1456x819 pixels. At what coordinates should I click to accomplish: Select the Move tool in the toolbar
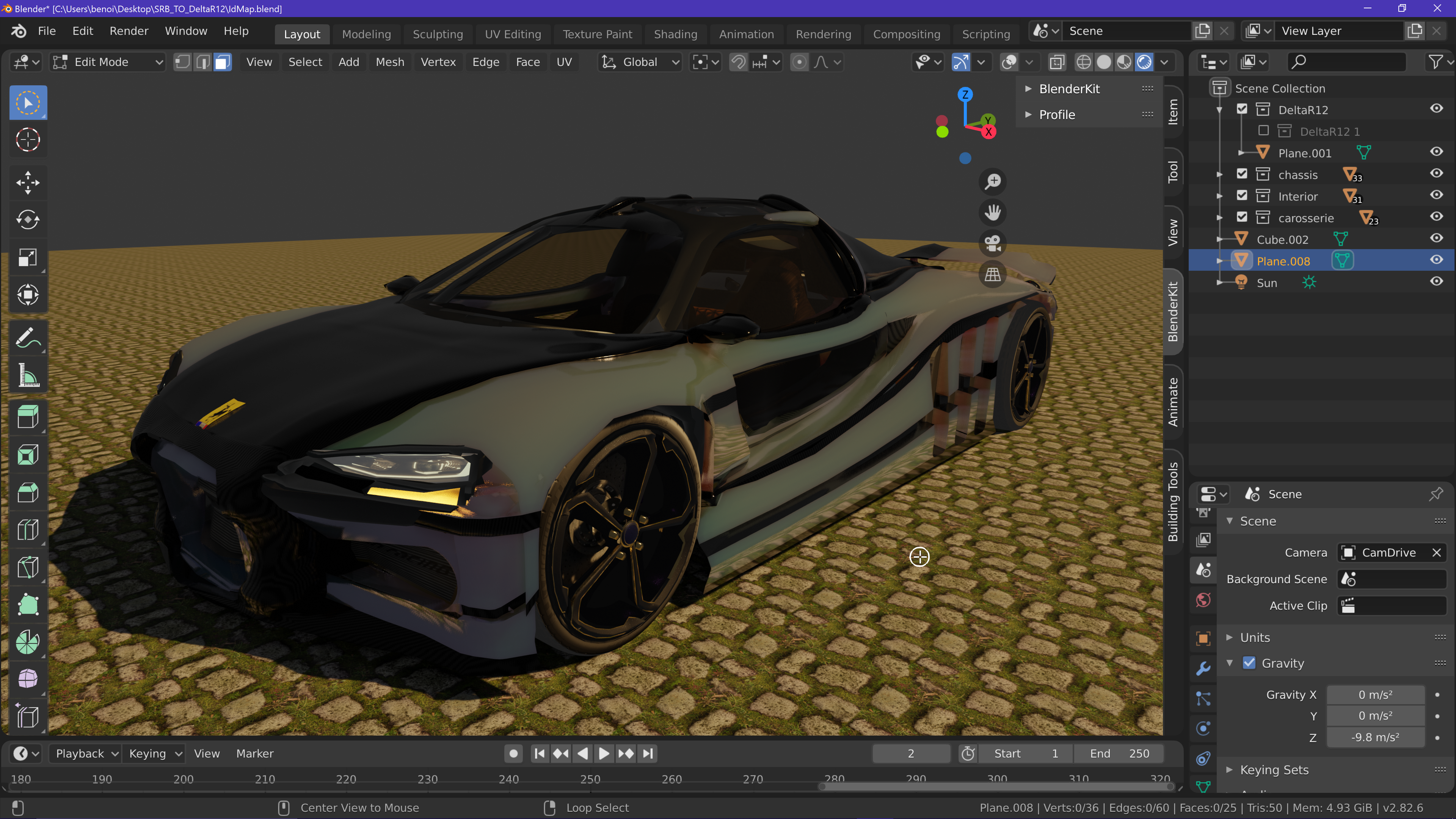click(27, 182)
